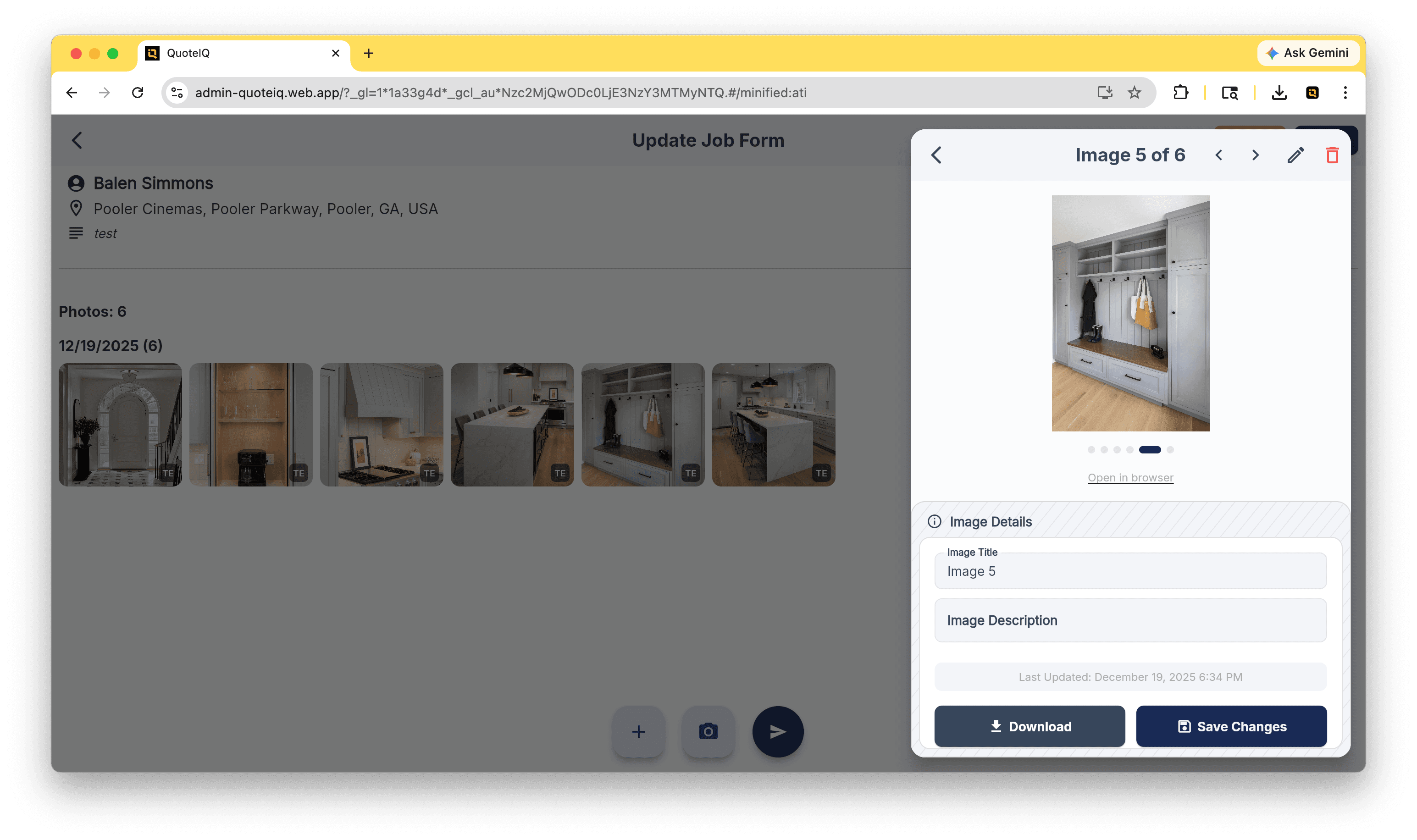
Task: Click the Image Title input field
Action: pos(1130,571)
